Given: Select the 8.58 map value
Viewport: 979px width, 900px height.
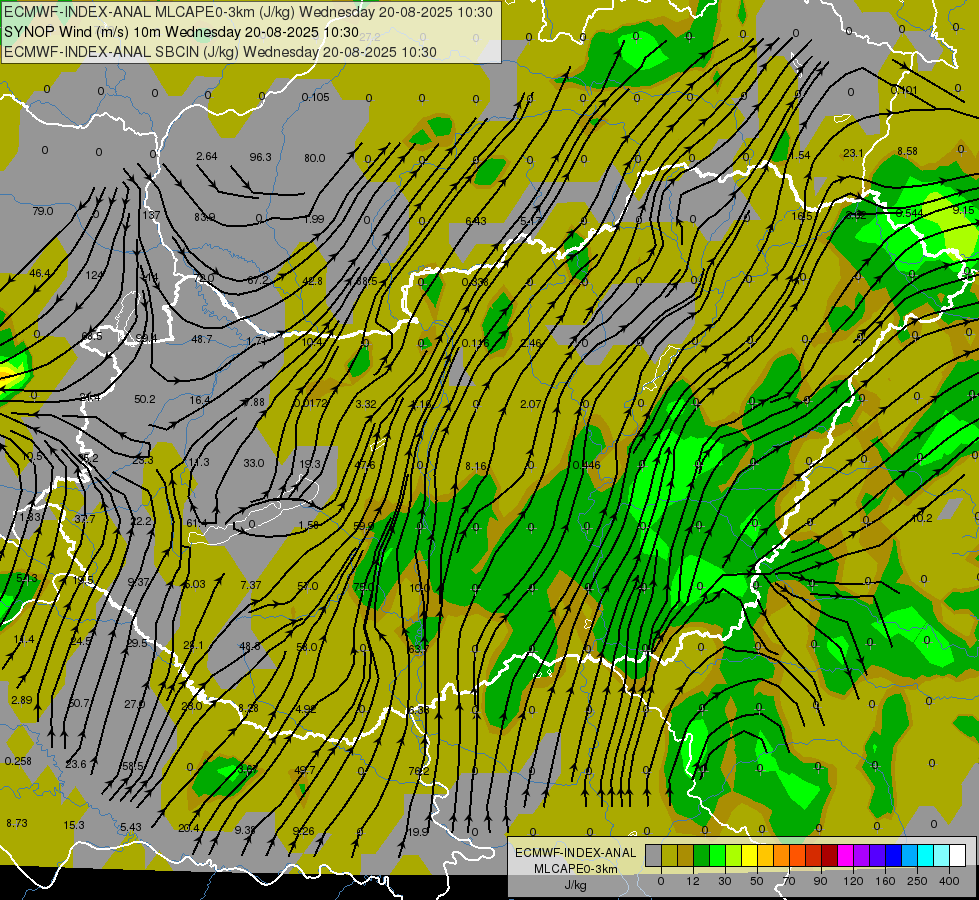Looking at the screenshot, I should coord(907,151).
